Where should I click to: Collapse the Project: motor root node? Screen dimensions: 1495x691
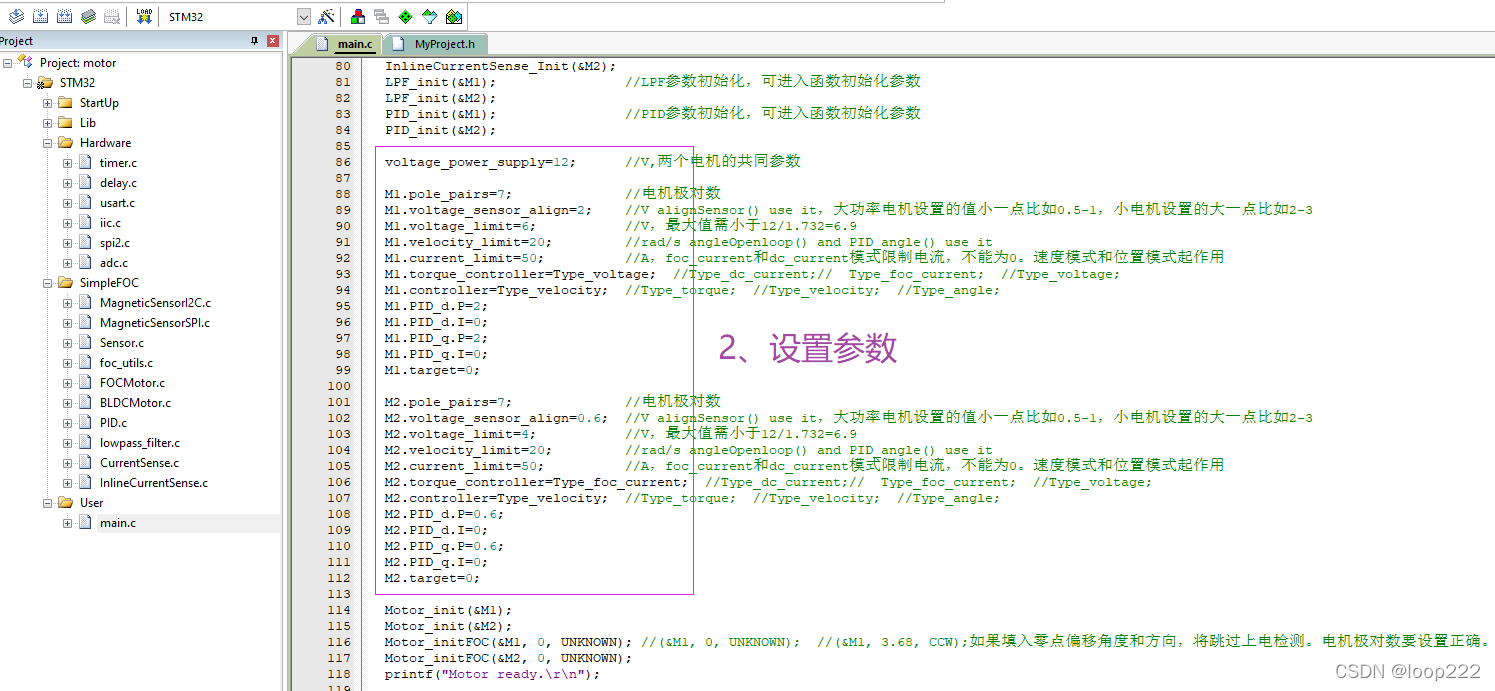(7, 63)
